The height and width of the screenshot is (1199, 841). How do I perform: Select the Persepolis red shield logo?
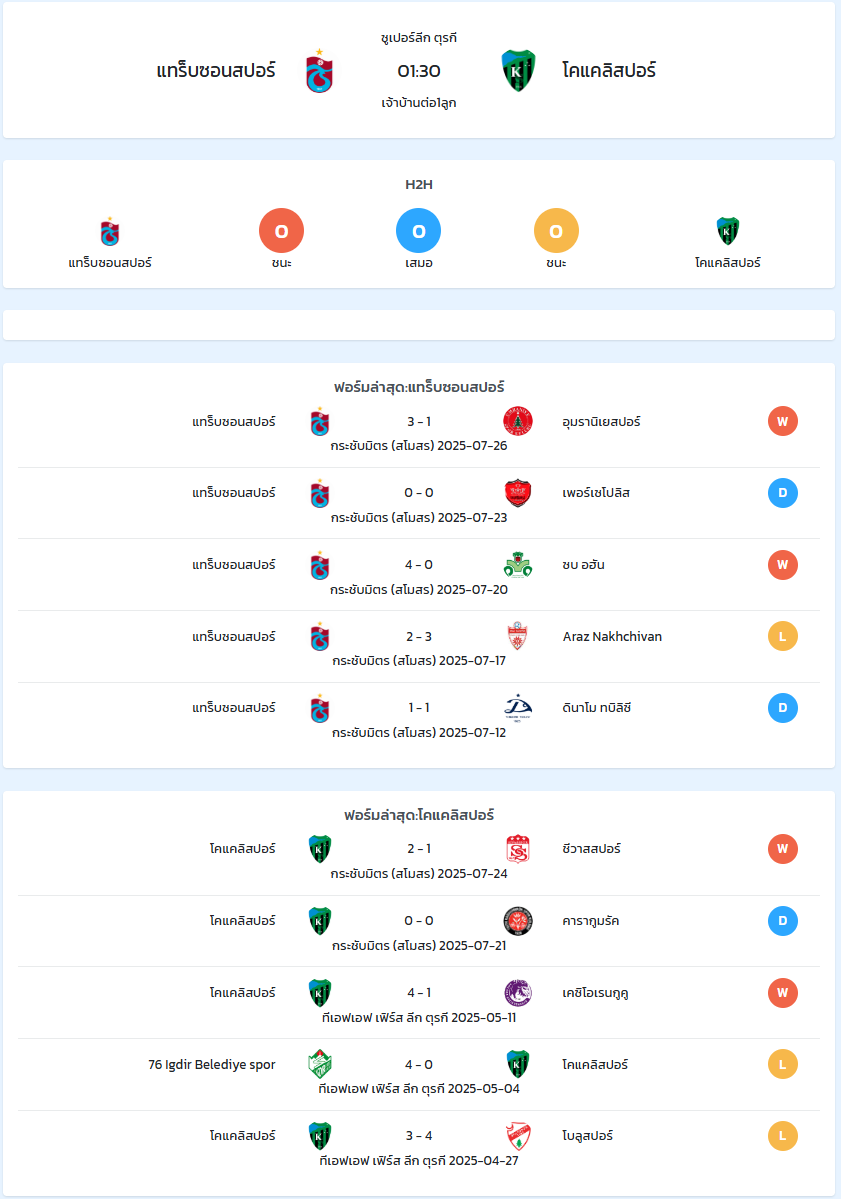518,493
